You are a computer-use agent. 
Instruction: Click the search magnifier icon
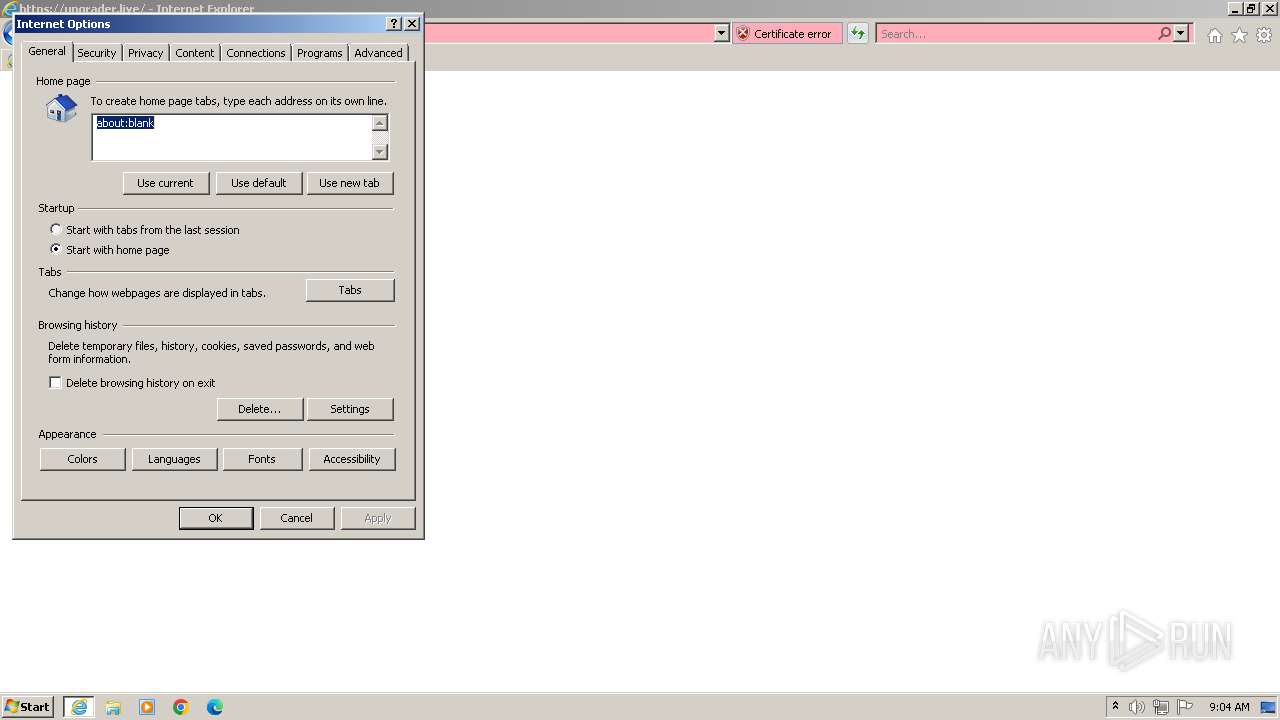1164,33
